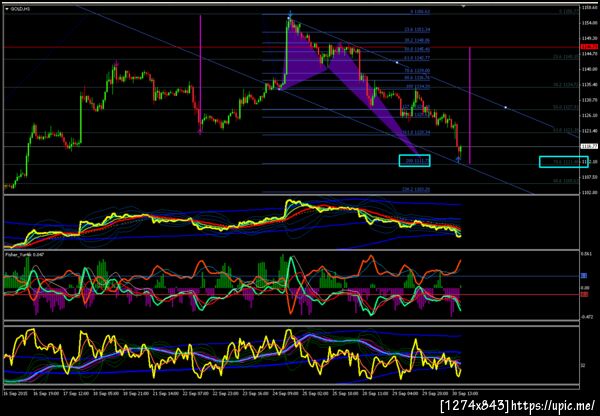Click the blue up arrow under the latest candle
The image size is (600, 416).
point(458,158)
